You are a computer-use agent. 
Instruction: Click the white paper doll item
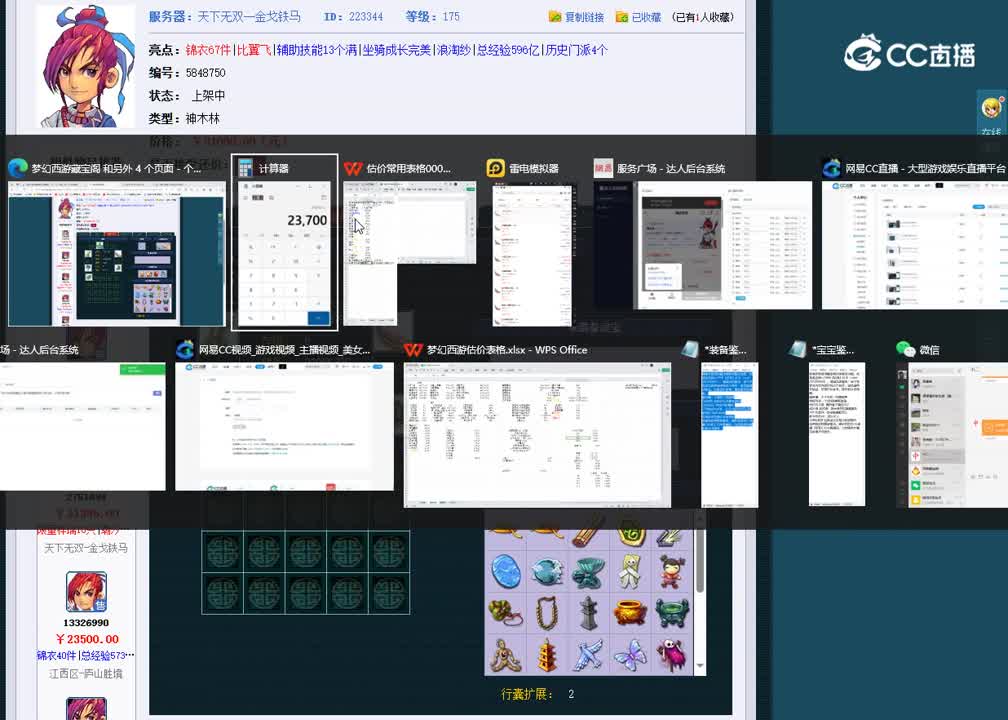point(629,572)
